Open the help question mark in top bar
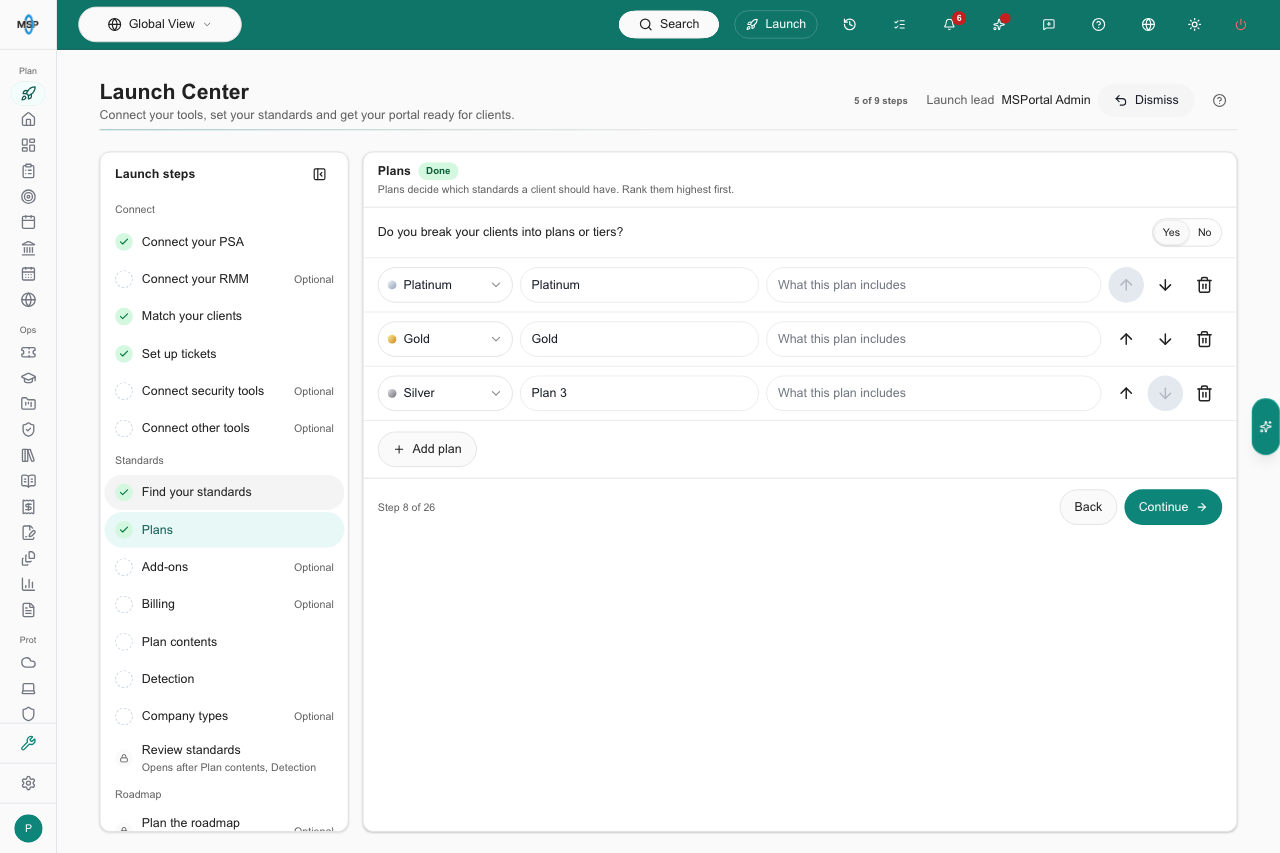 point(1098,24)
